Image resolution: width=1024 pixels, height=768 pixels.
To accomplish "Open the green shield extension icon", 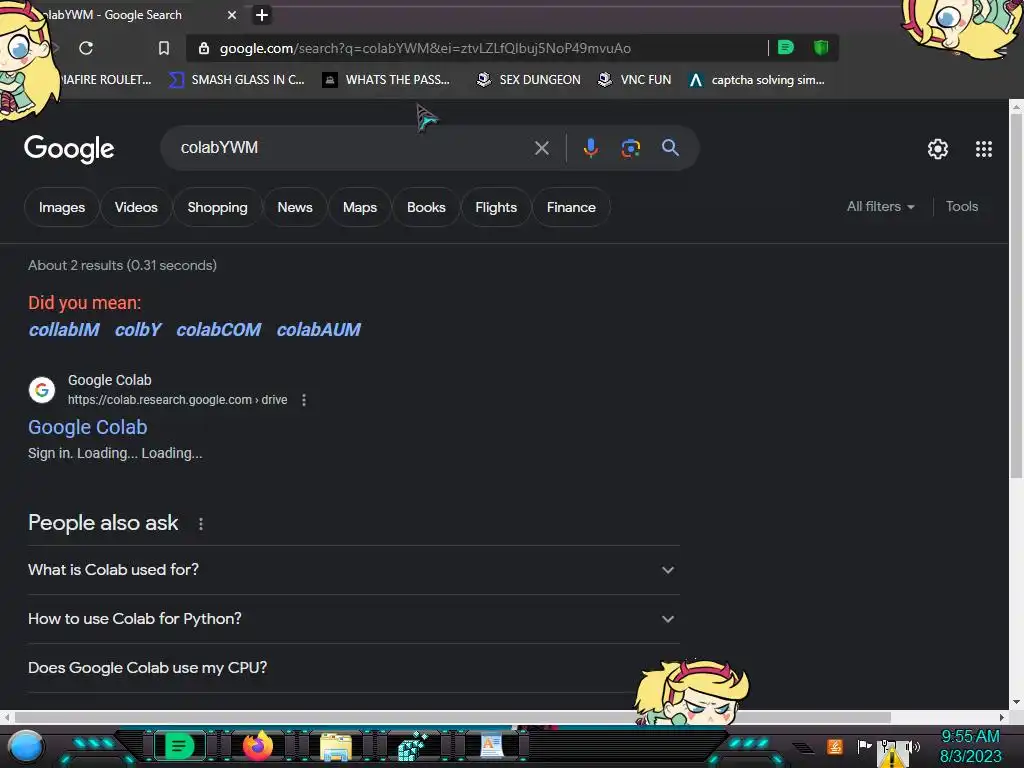I will tap(821, 47).
